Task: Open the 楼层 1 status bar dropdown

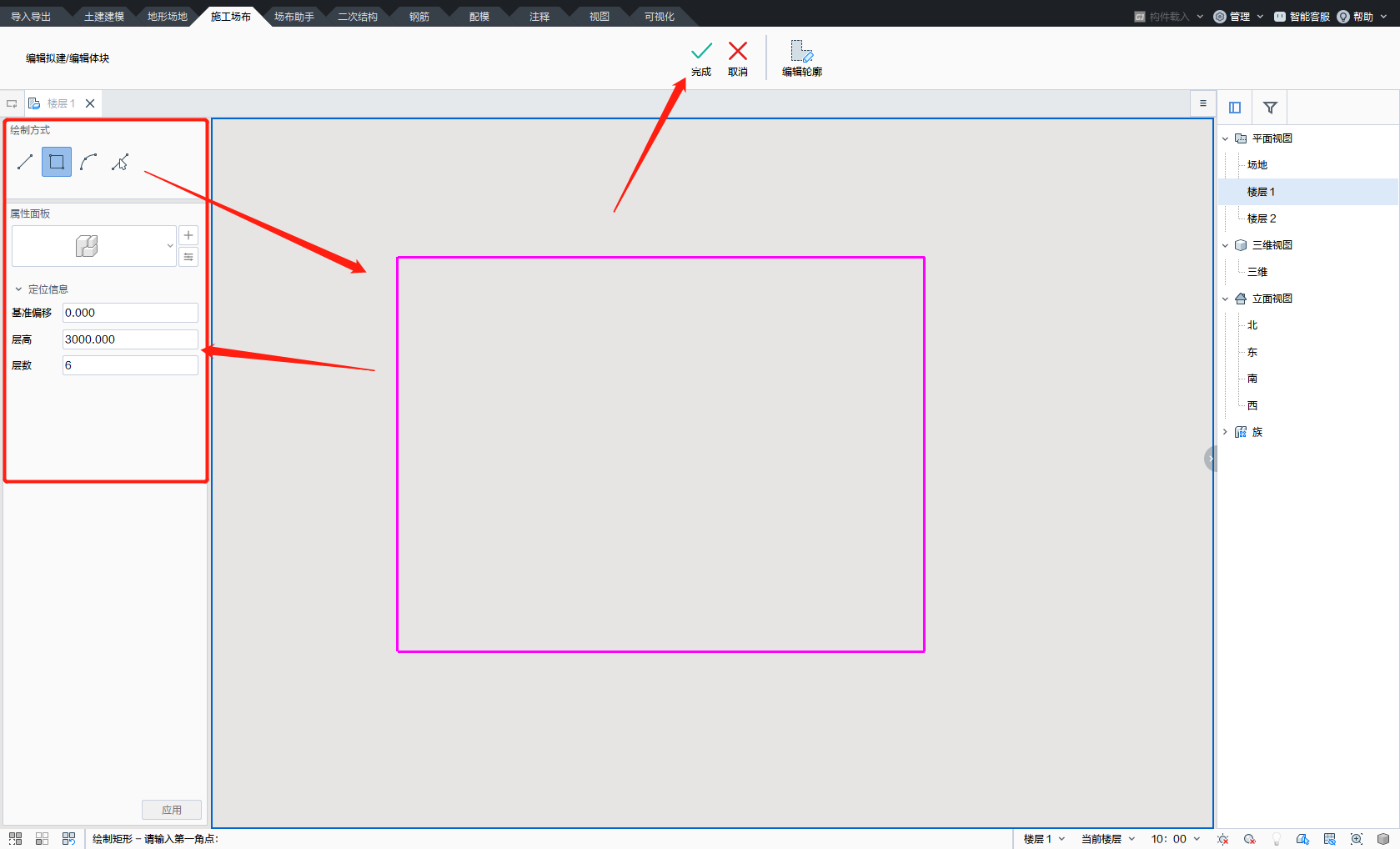Action: 1044,839
